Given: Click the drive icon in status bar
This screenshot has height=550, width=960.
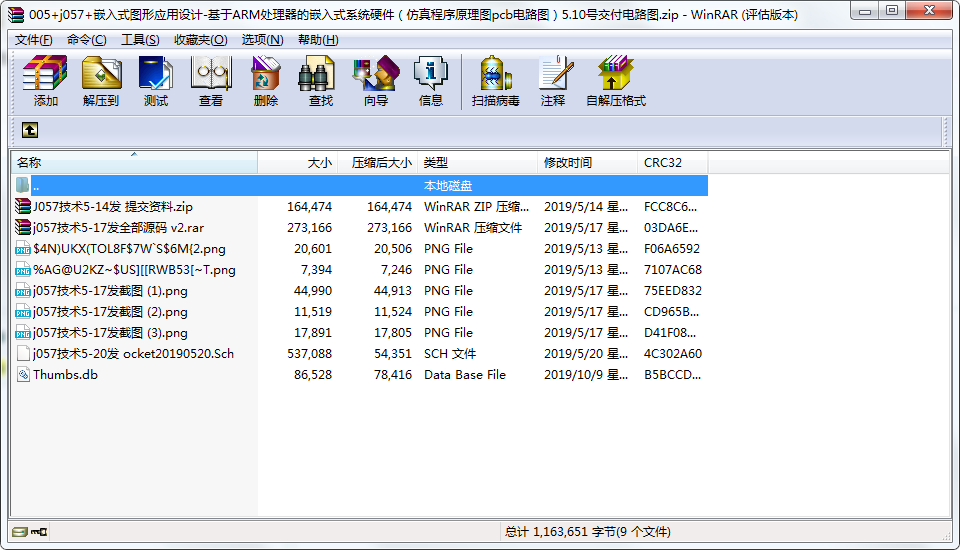Looking at the screenshot, I should (x=20, y=532).
